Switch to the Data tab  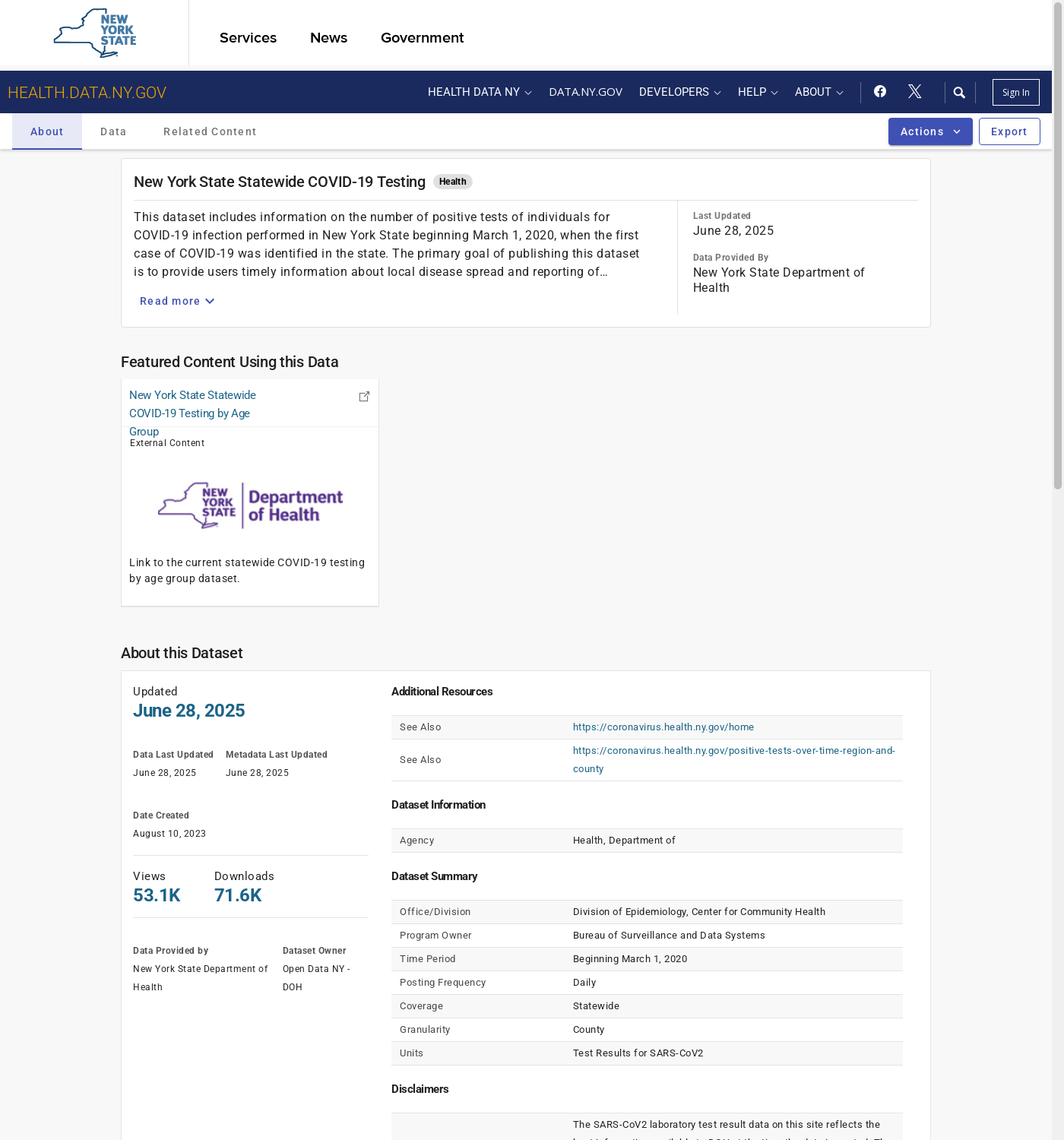click(x=113, y=131)
